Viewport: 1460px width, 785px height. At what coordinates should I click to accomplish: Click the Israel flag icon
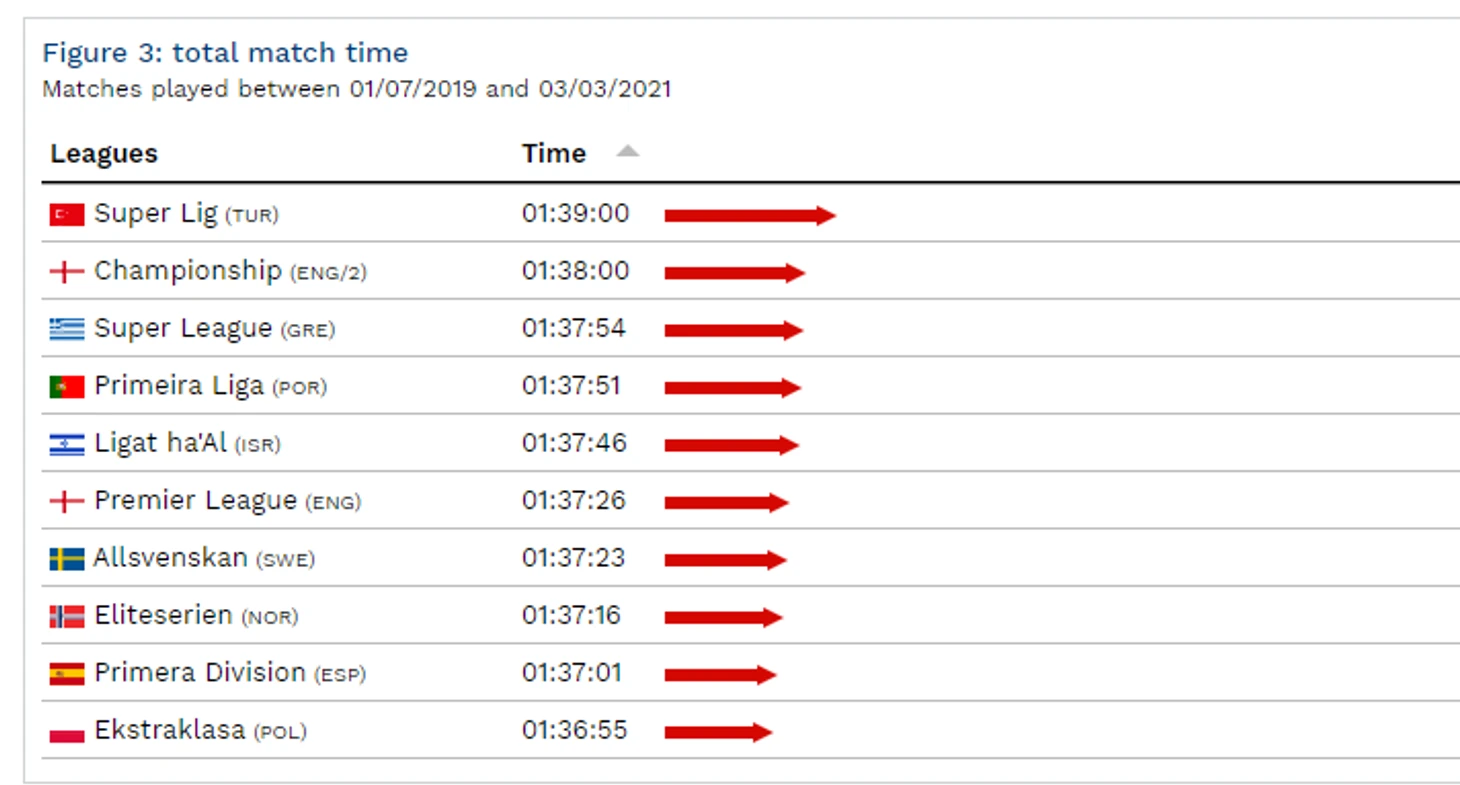point(67,445)
